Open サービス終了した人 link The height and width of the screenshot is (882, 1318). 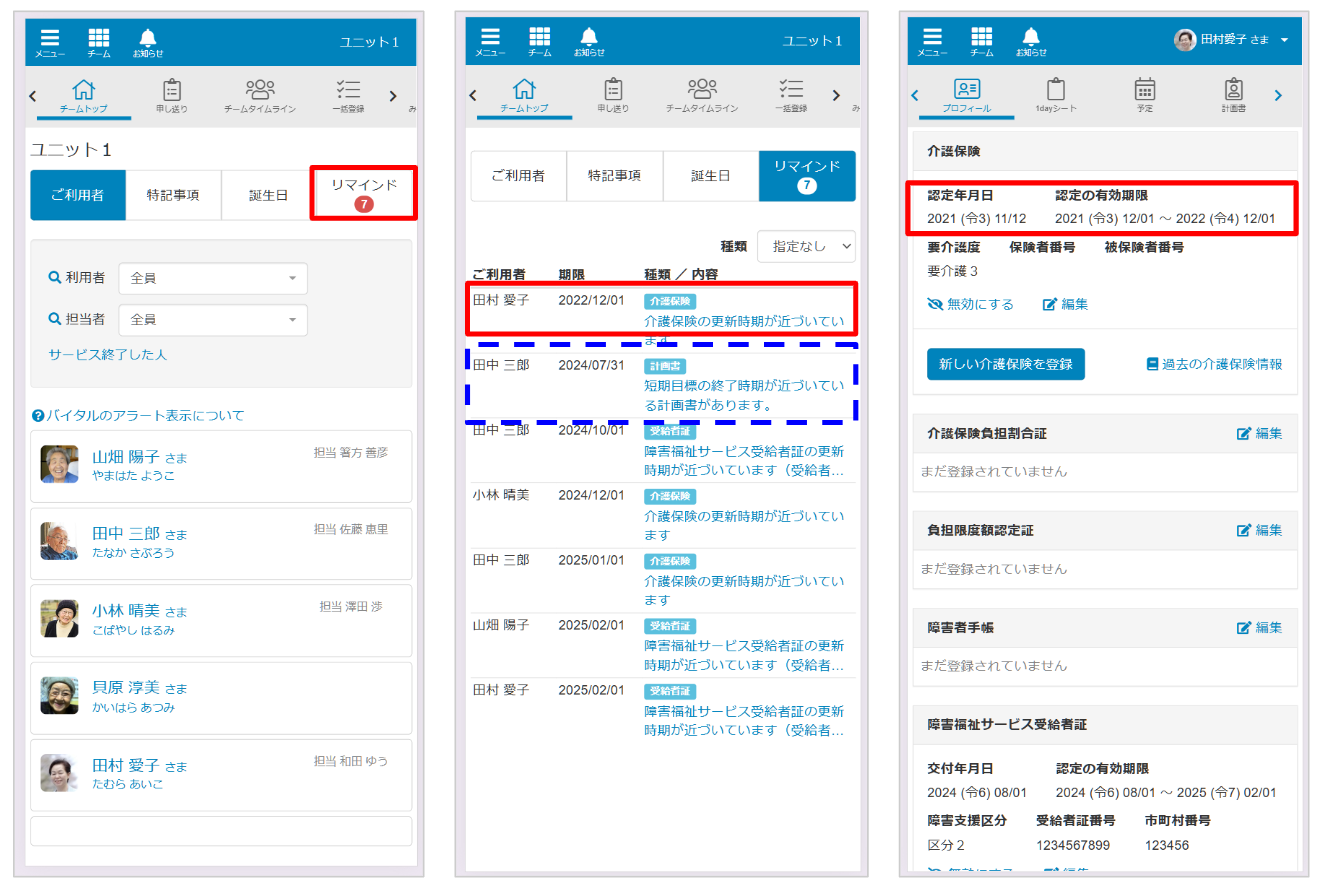(x=108, y=354)
